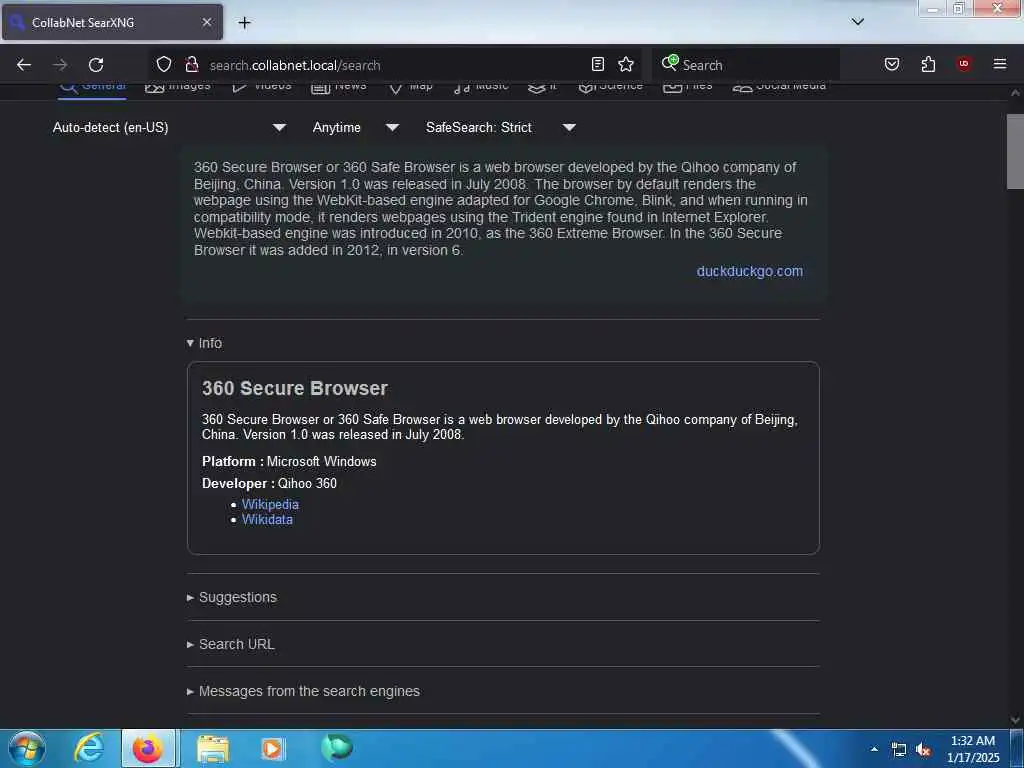
Task: Open the Windows Start menu
Action: click(x=27, y=748)
